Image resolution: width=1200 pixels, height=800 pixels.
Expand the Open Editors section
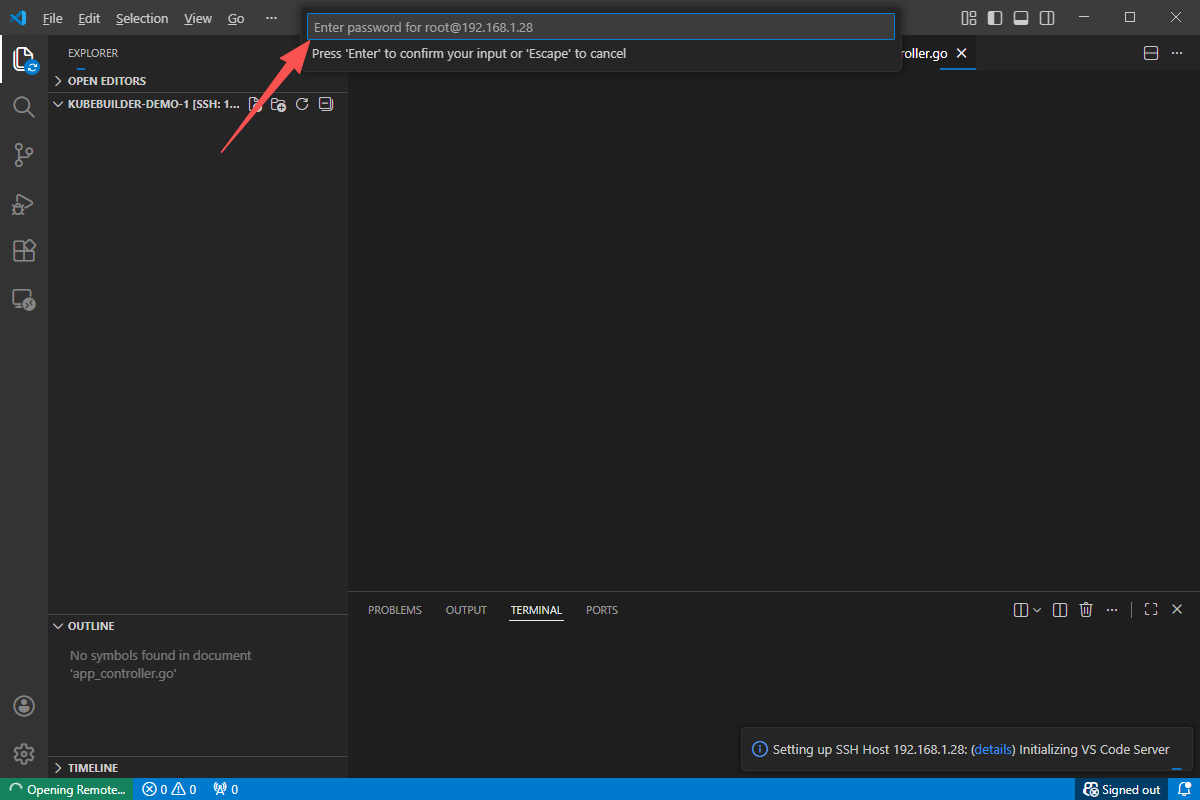pyautogui.click(x=106, y=81)
